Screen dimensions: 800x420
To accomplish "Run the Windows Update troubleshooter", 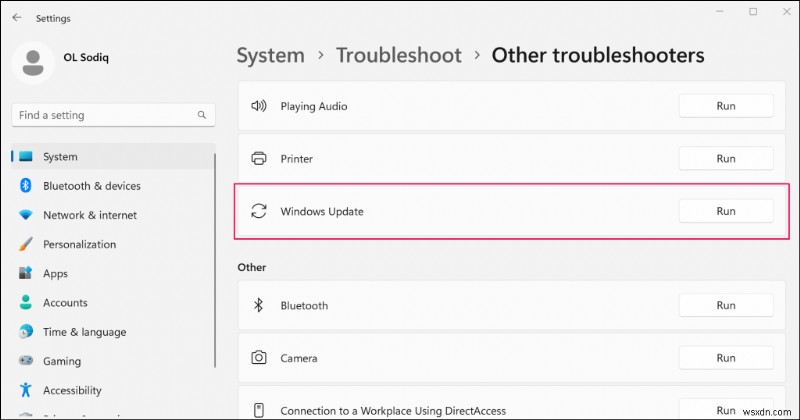I will click(726, 211).
